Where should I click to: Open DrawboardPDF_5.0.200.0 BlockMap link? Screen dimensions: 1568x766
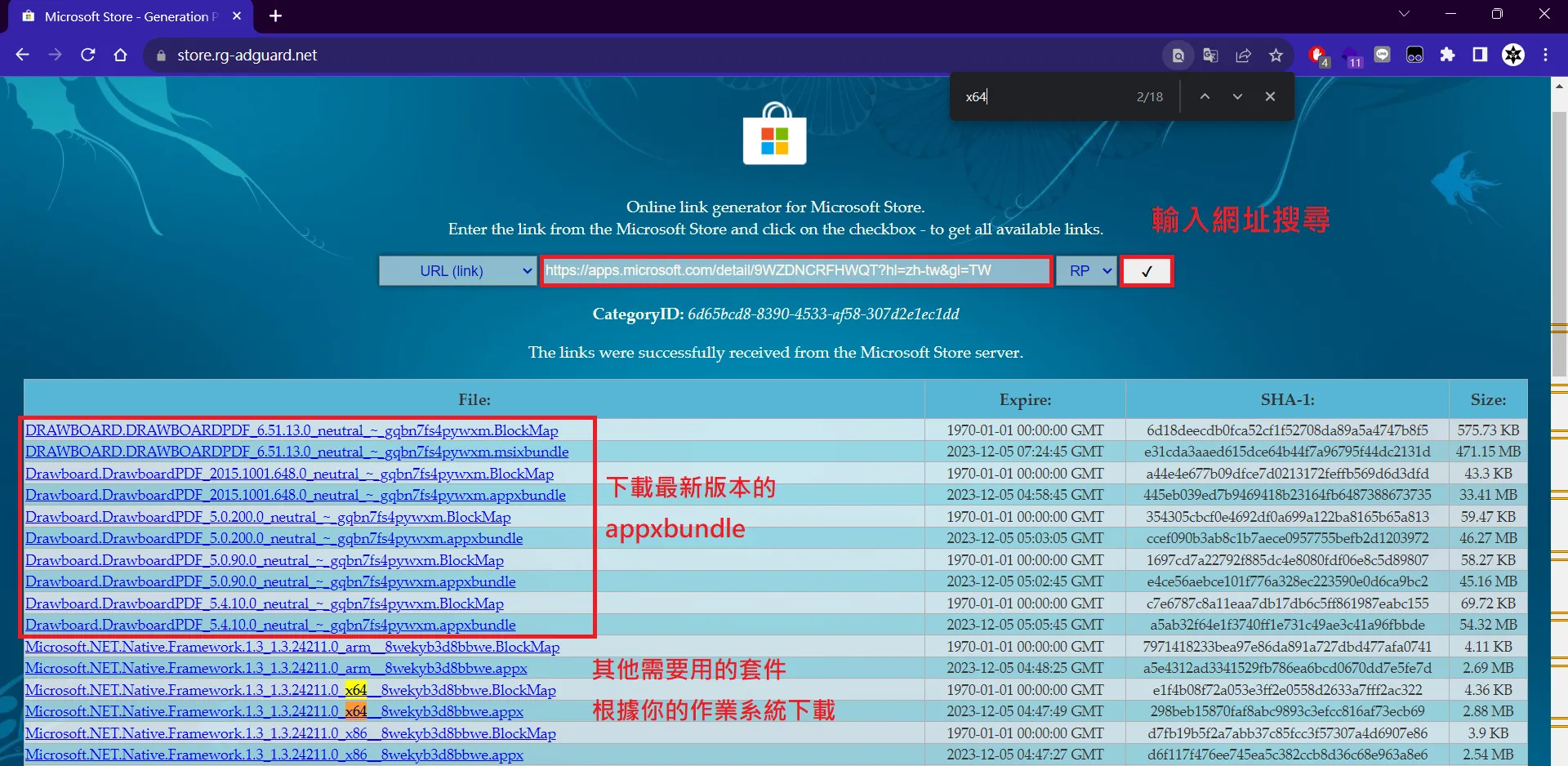(x=268, y=517)
